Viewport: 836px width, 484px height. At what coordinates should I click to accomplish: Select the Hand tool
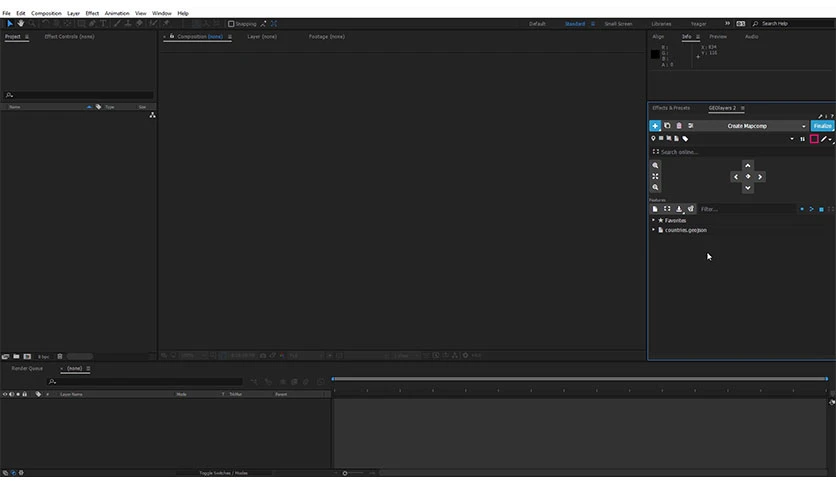[x=21, y=23]
